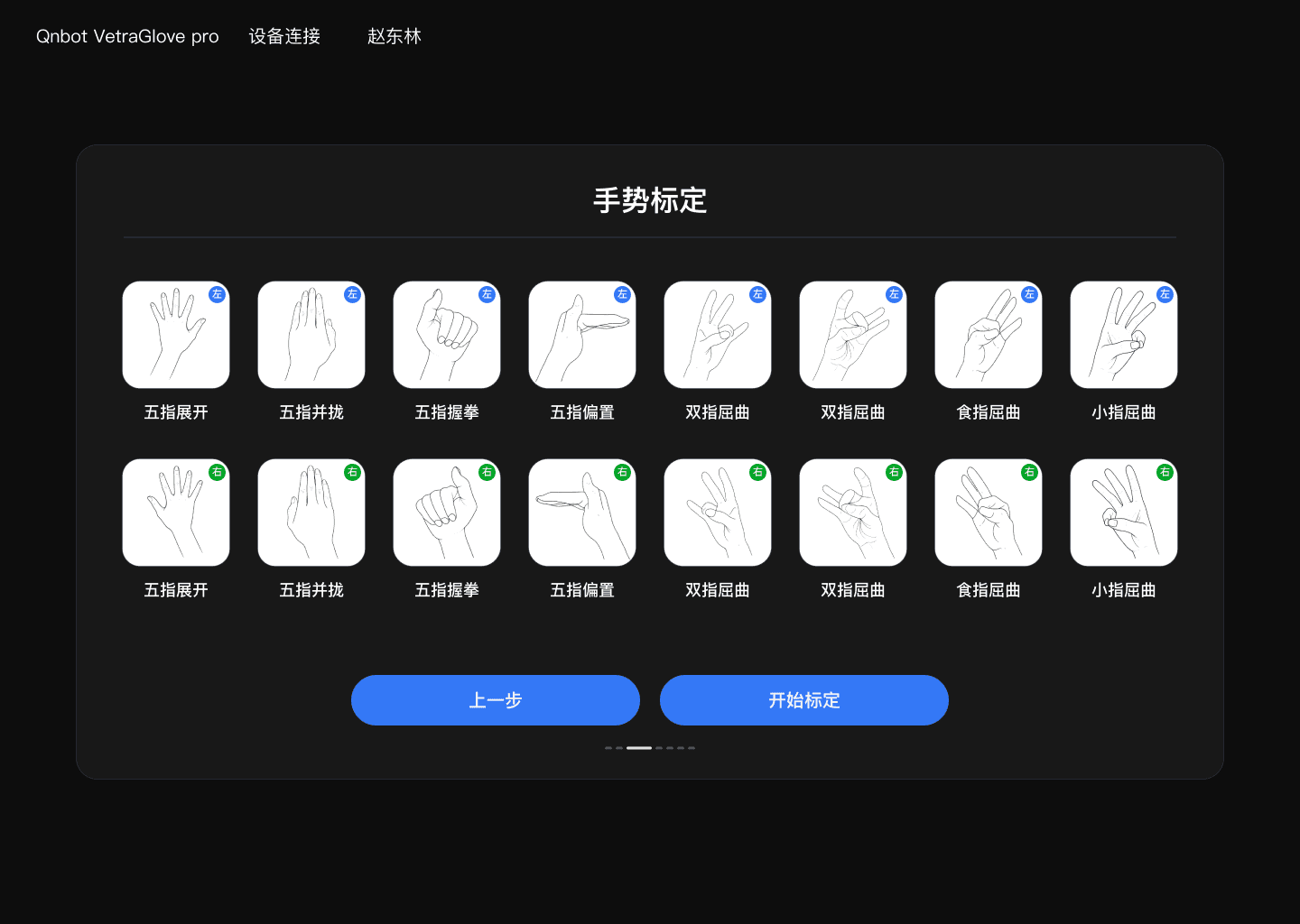Click the 五指偏置 label under right-hand image

(x=582, y=590)
